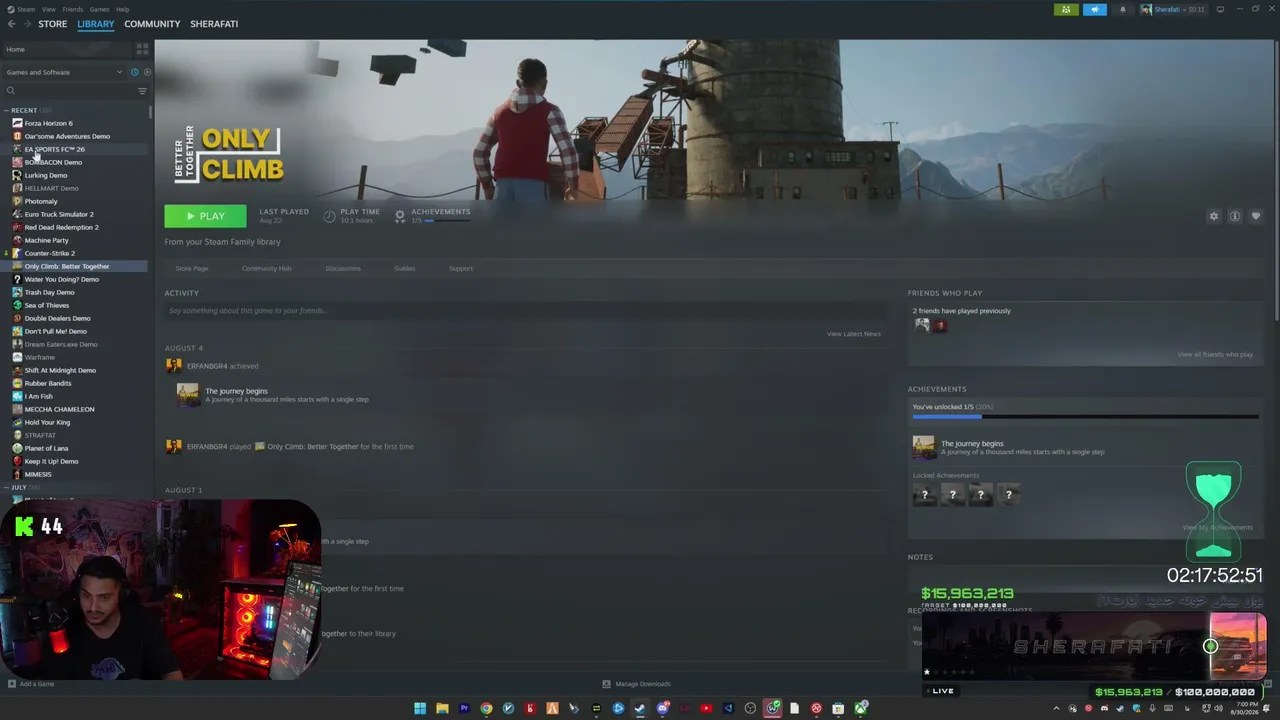
Task: Go back with the navigation back arrow
Action: pos(11,24)
